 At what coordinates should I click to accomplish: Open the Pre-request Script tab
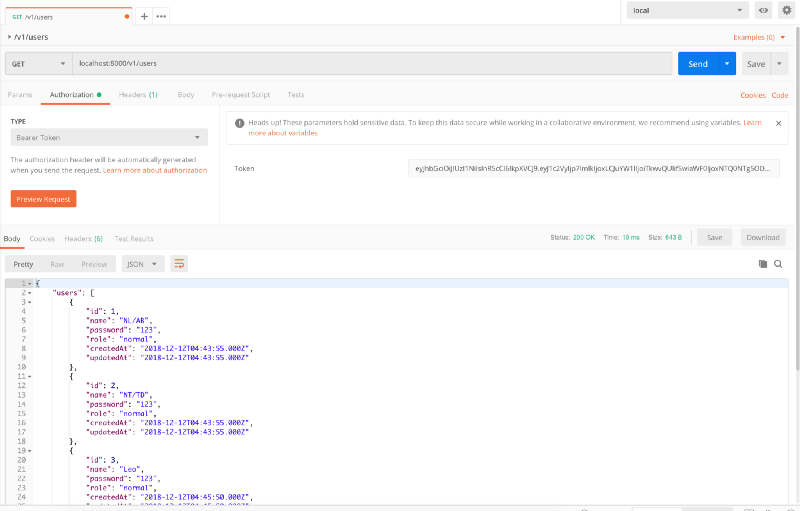[241, 95]
